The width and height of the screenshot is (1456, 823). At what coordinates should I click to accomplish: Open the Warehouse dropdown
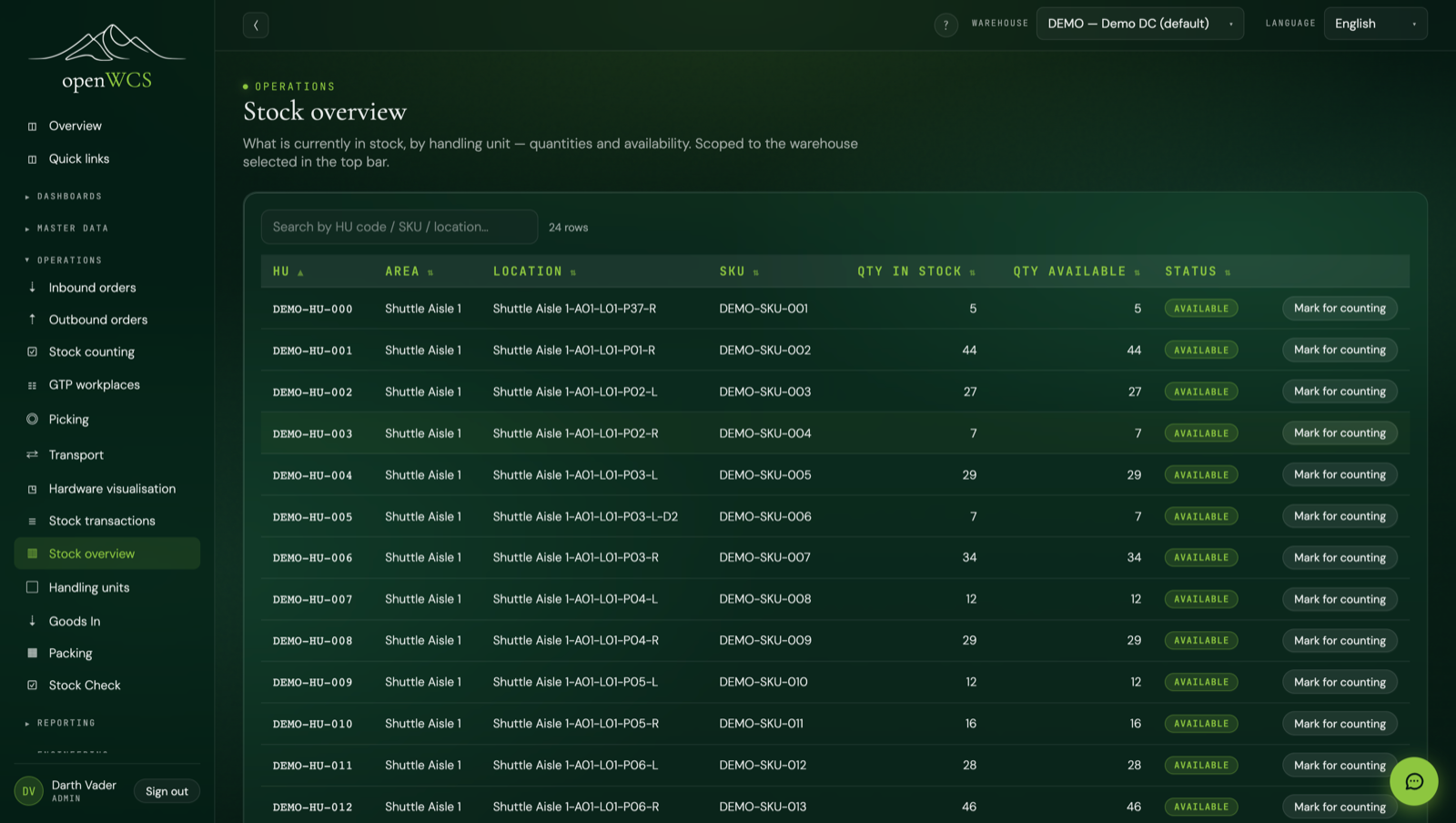pos(1139,24)
